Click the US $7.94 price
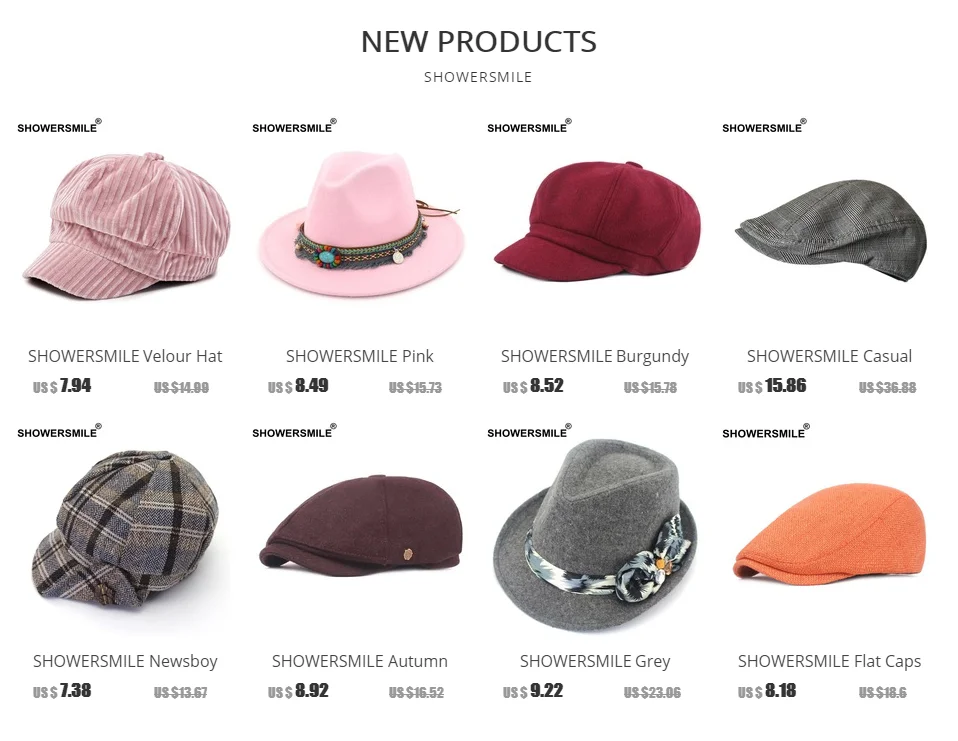 pyautogui.click(x=62, y=386)
